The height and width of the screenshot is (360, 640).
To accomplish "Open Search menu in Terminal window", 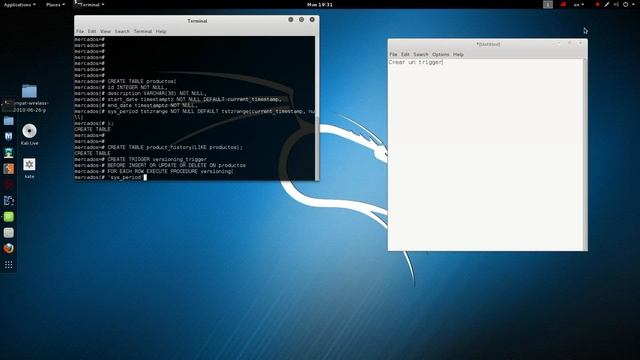I will pyautogui.click(x=122, y=31).
